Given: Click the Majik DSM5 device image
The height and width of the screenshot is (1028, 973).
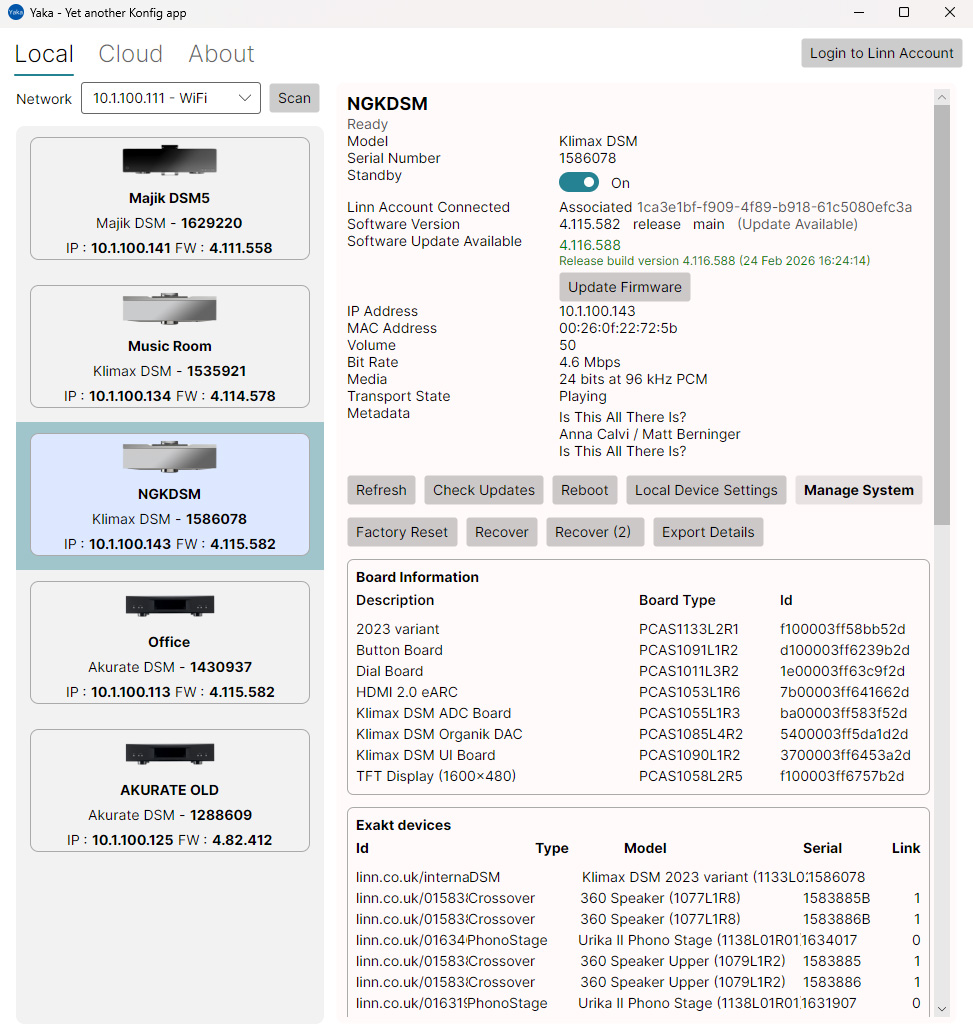Looking at the screenshot, I should [x=169, y=161].
